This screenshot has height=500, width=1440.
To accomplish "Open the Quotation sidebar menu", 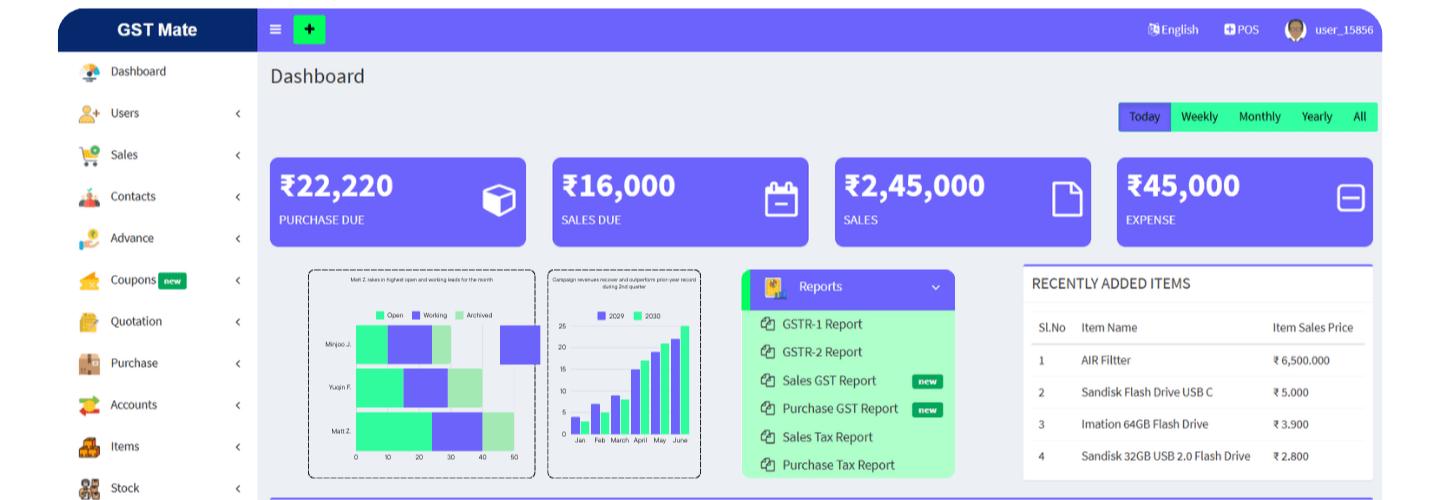I will pyautogui.click(x=136, y=322).
